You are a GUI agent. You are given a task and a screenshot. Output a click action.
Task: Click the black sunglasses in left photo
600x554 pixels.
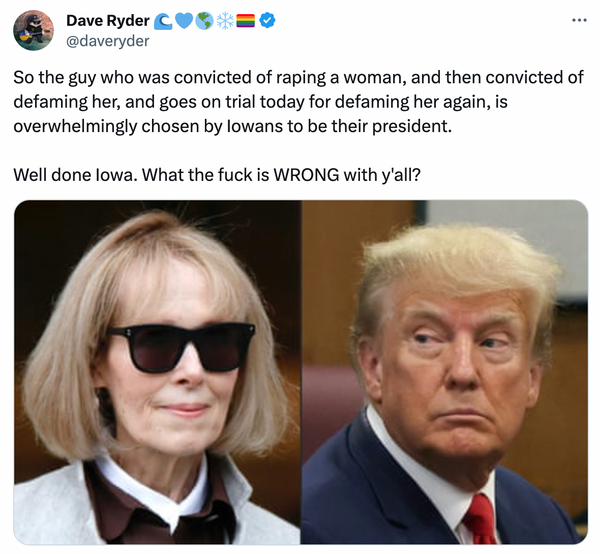click(183, 347)
